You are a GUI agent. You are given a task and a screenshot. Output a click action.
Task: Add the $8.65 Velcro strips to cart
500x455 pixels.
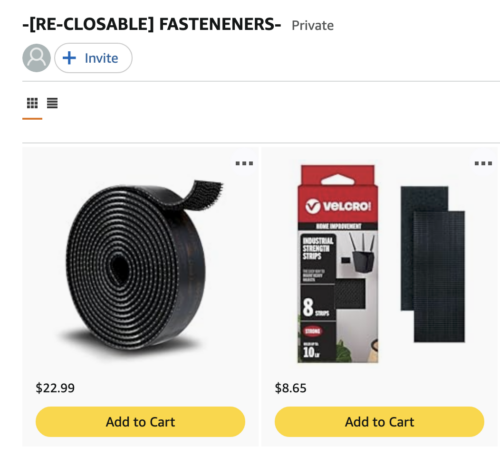click(379, 422)
